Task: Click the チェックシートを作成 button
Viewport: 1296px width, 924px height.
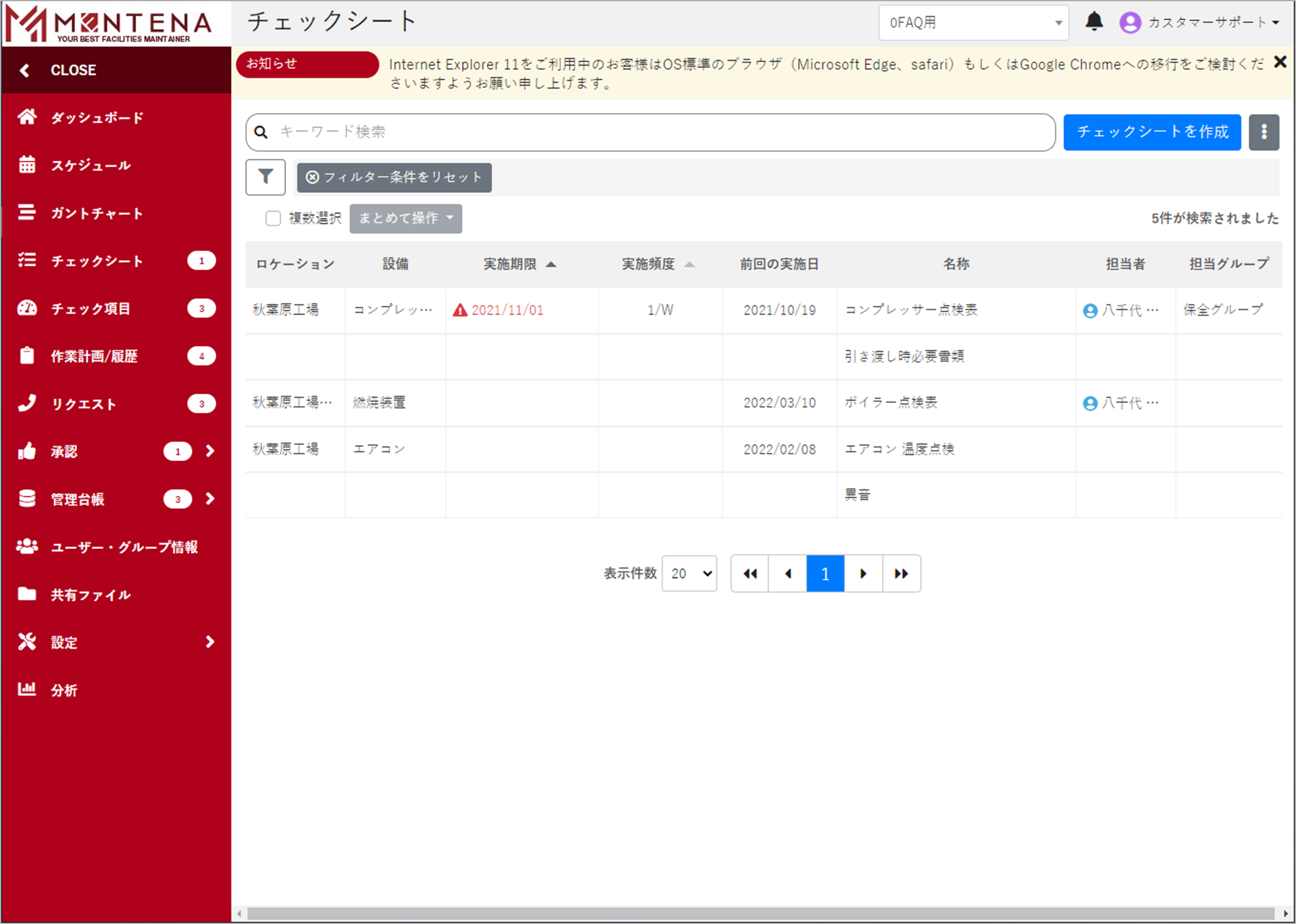Action: [1152, 132]
